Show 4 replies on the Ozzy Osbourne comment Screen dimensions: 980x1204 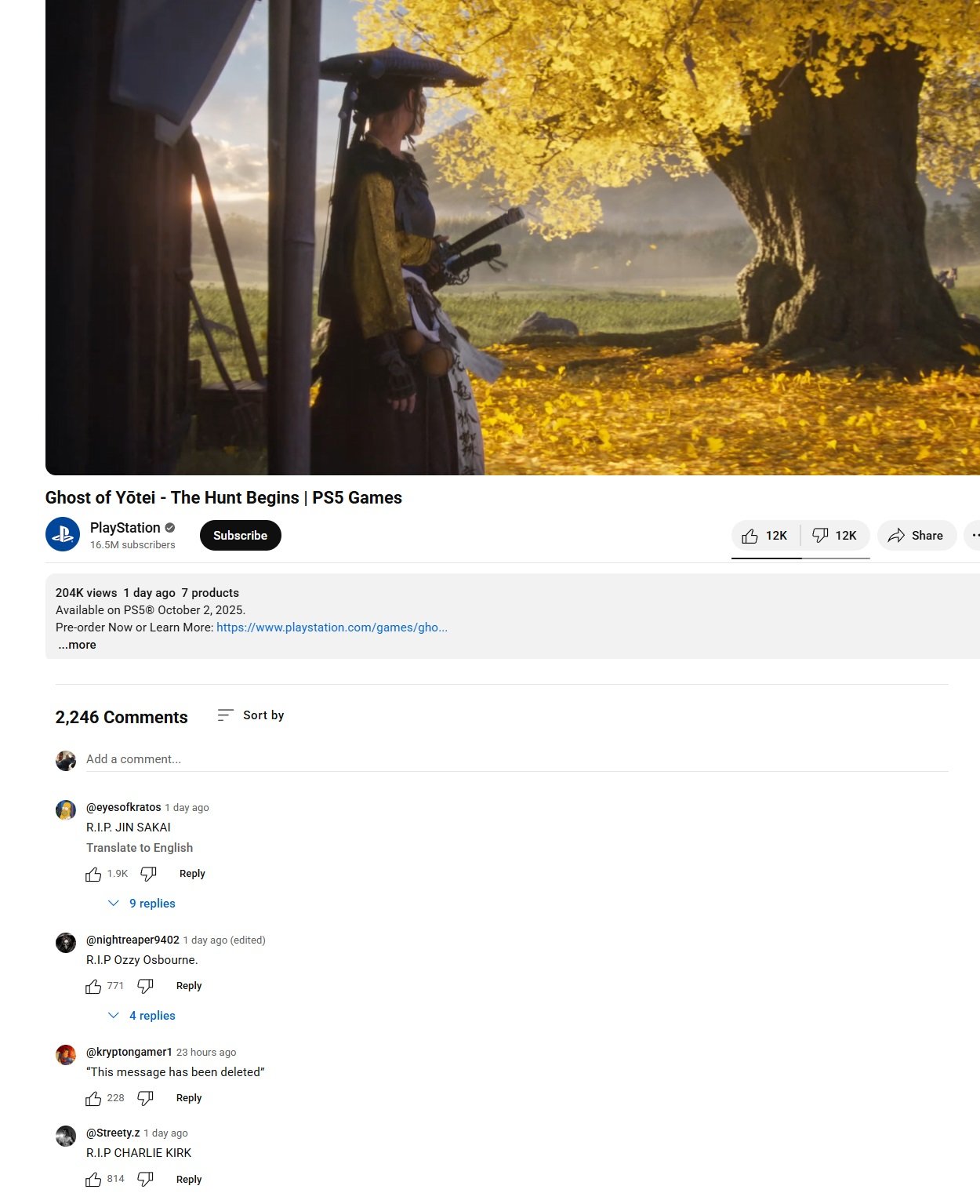tap(142, 1015)
